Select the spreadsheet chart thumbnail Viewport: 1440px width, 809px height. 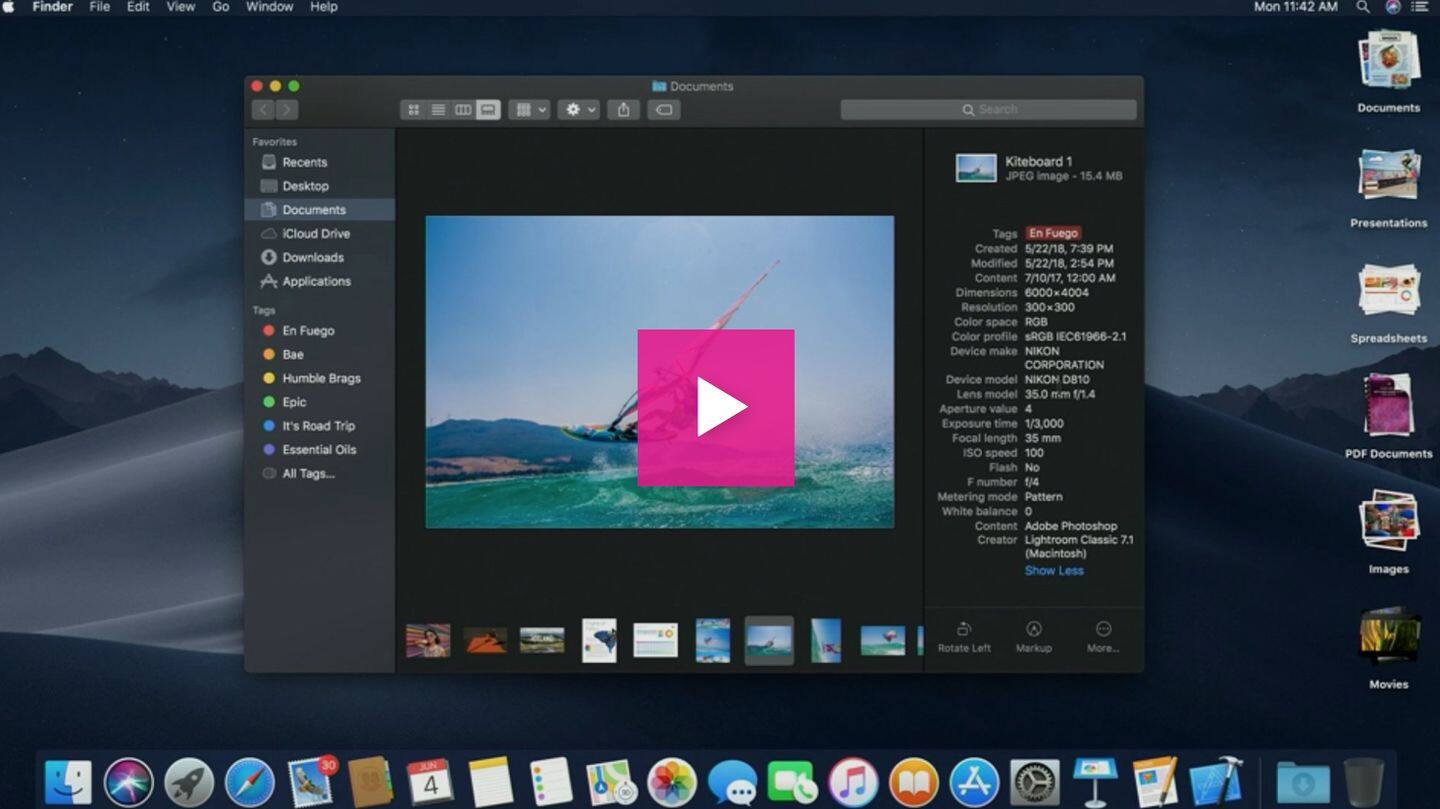pyautogui.click(x=656, y=641)
